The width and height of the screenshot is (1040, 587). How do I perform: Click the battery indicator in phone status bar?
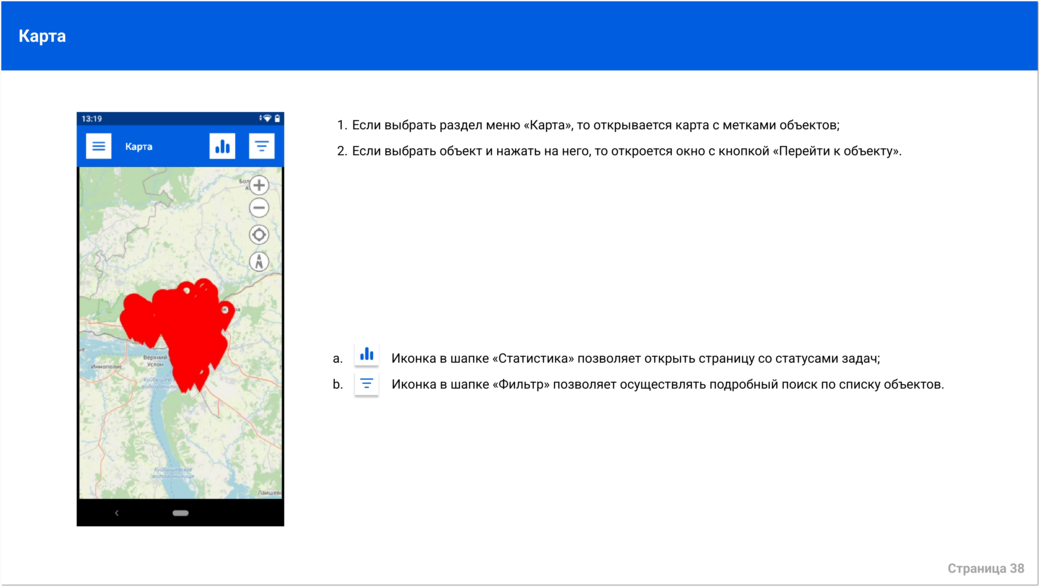pyautogui.click(x=277, y=119)
